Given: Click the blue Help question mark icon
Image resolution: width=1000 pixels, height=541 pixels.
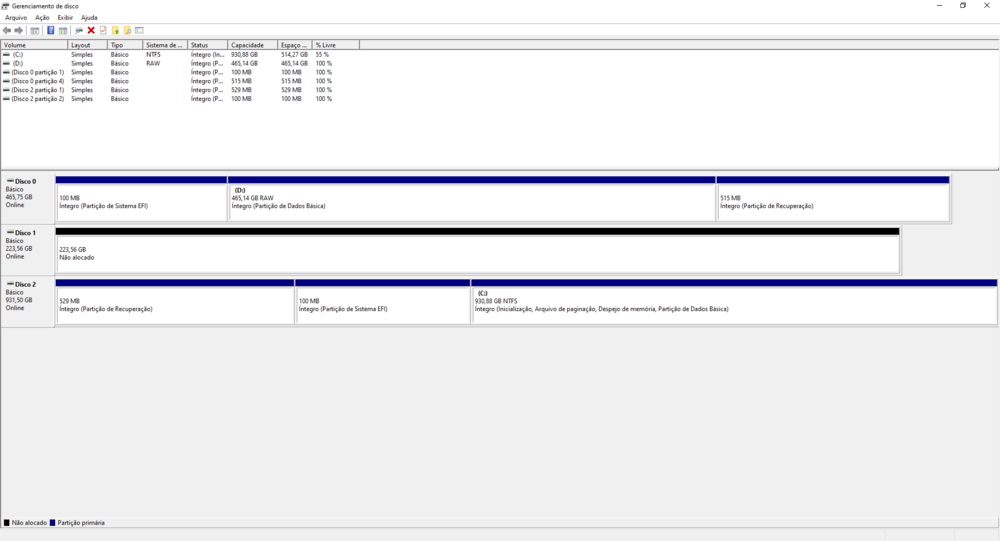Looking at the screenshot, I should [51, 31].
